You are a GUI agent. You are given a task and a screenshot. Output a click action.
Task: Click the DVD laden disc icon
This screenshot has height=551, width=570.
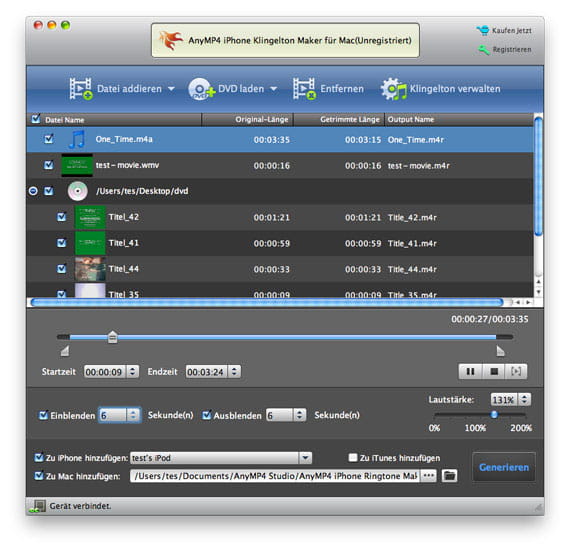[x=201, y=89]
